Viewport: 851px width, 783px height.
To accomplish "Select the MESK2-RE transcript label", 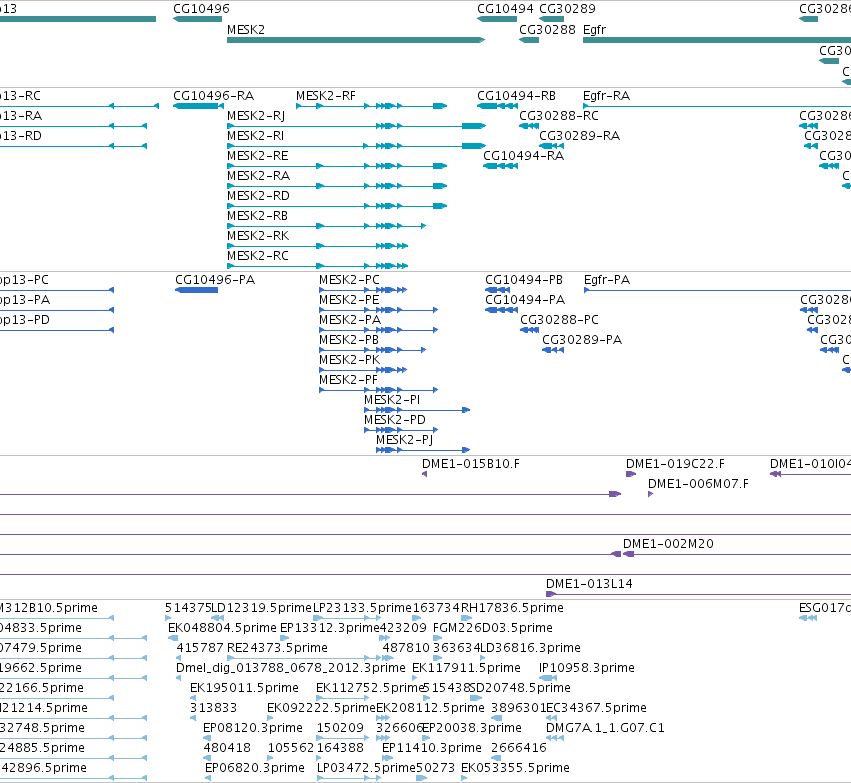I will click(257, 156).
